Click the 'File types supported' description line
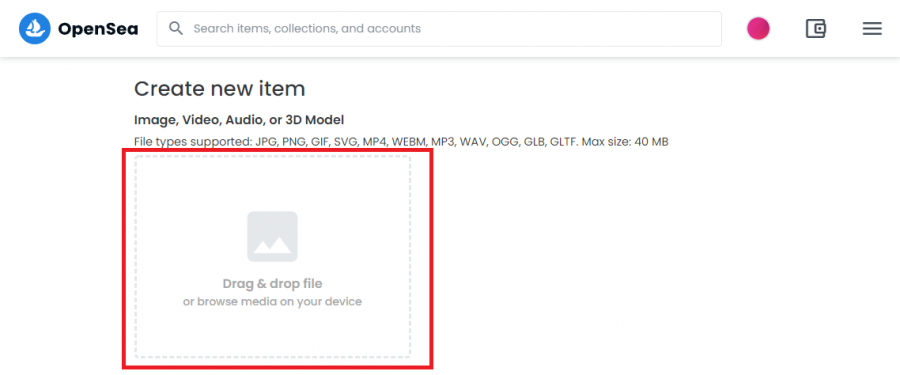Screen dimensions: 900x375 point(401,141)
